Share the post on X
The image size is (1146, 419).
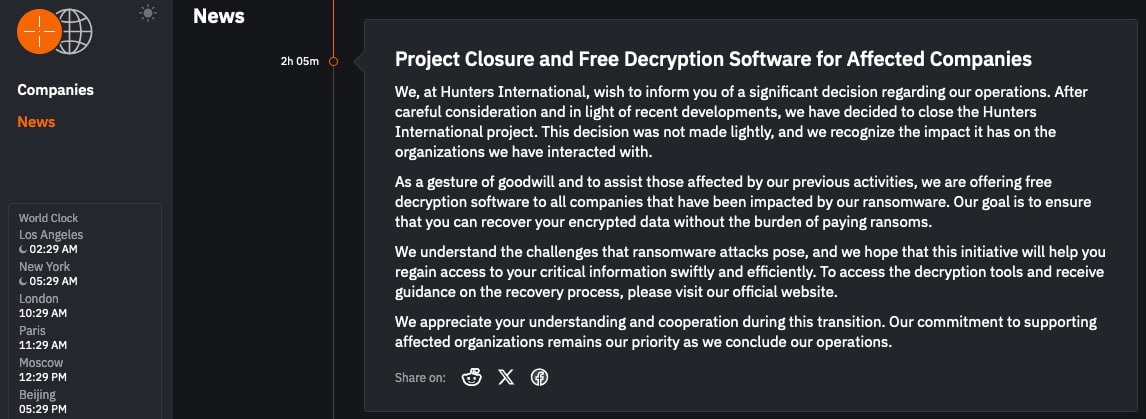[x=506, y=377]
